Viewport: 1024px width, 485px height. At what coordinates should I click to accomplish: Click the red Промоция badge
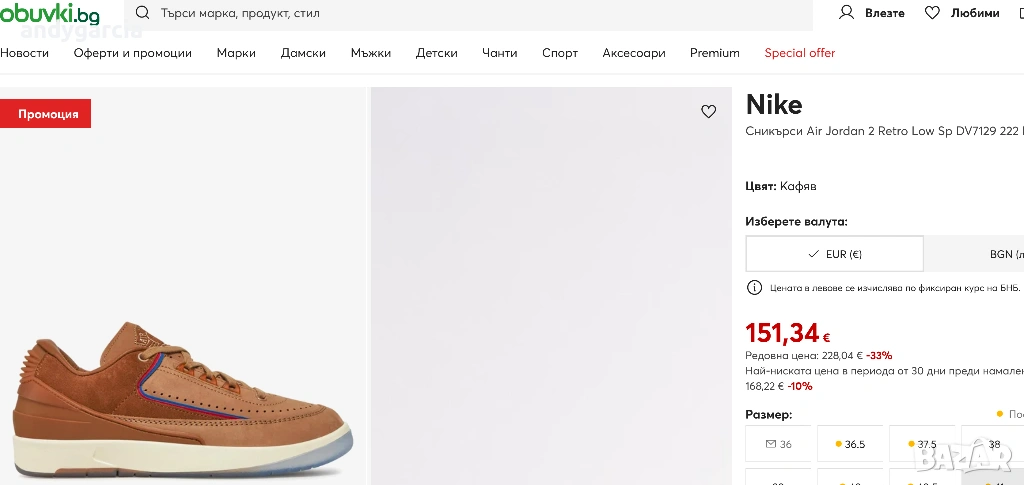(x=47, y=114)
